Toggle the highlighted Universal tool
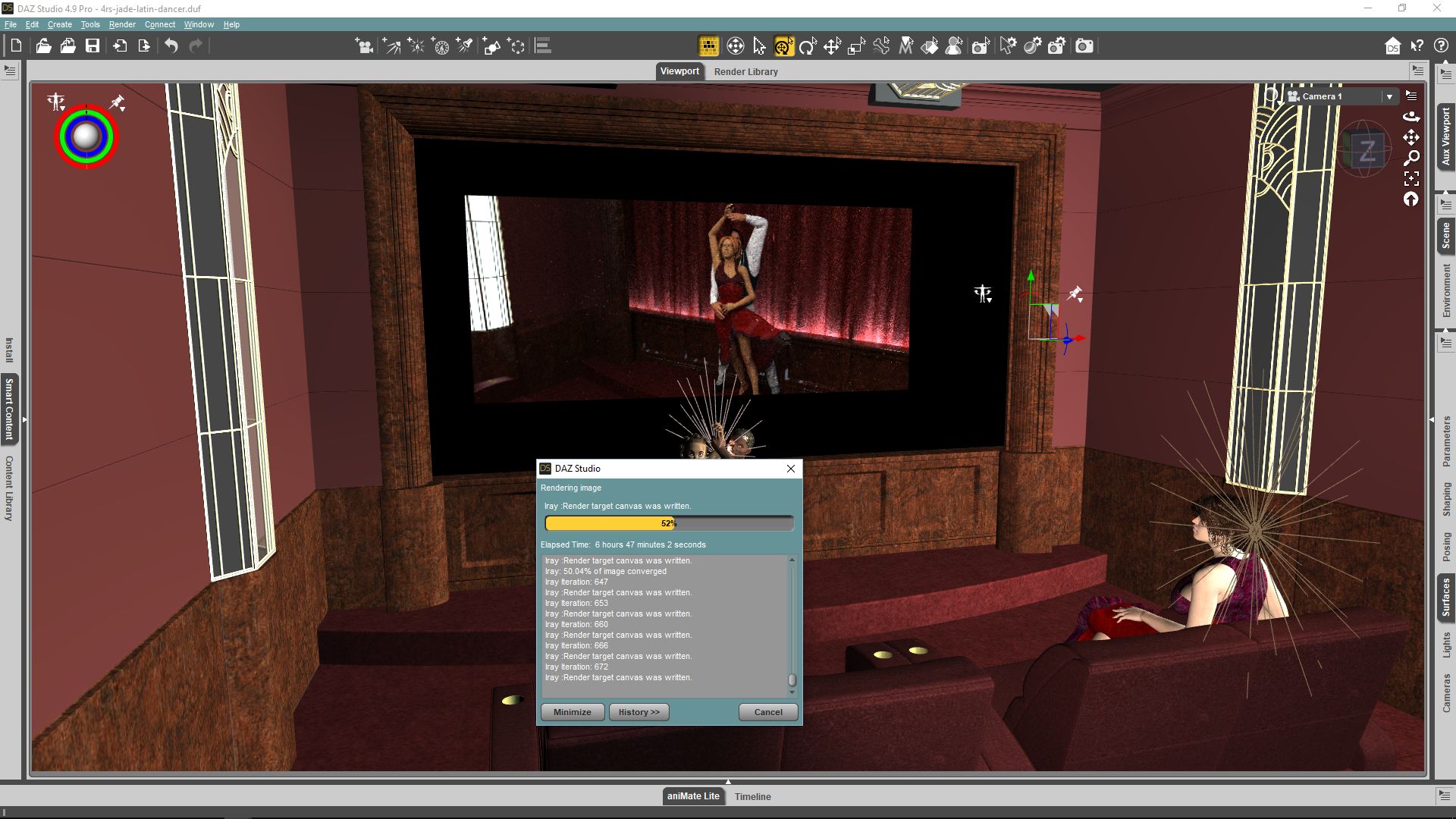 [783, 46]
